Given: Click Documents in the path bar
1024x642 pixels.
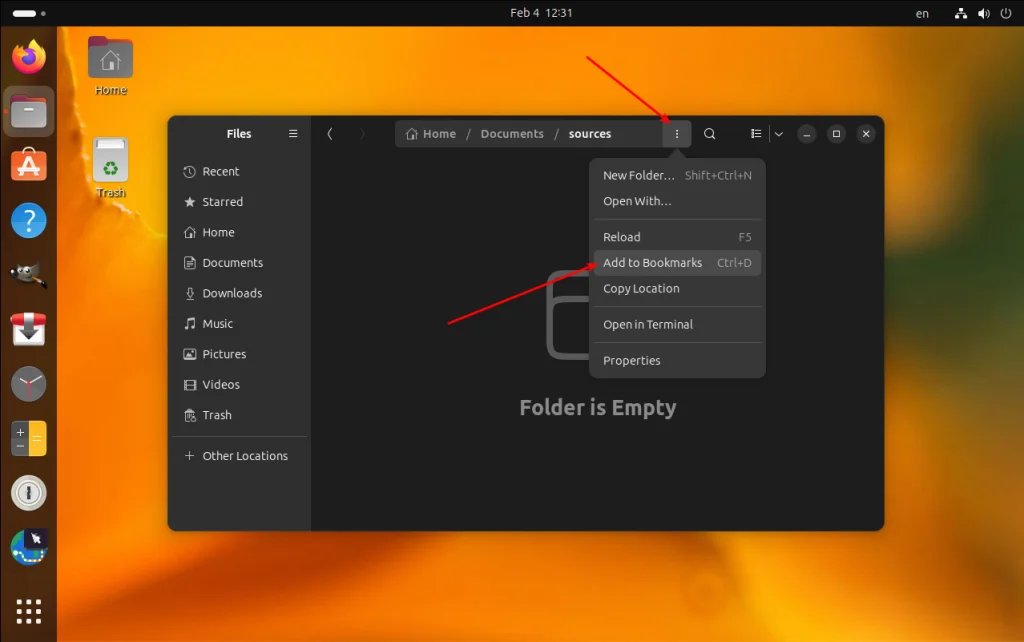Looking at the screenshot, I should point(512,134).
